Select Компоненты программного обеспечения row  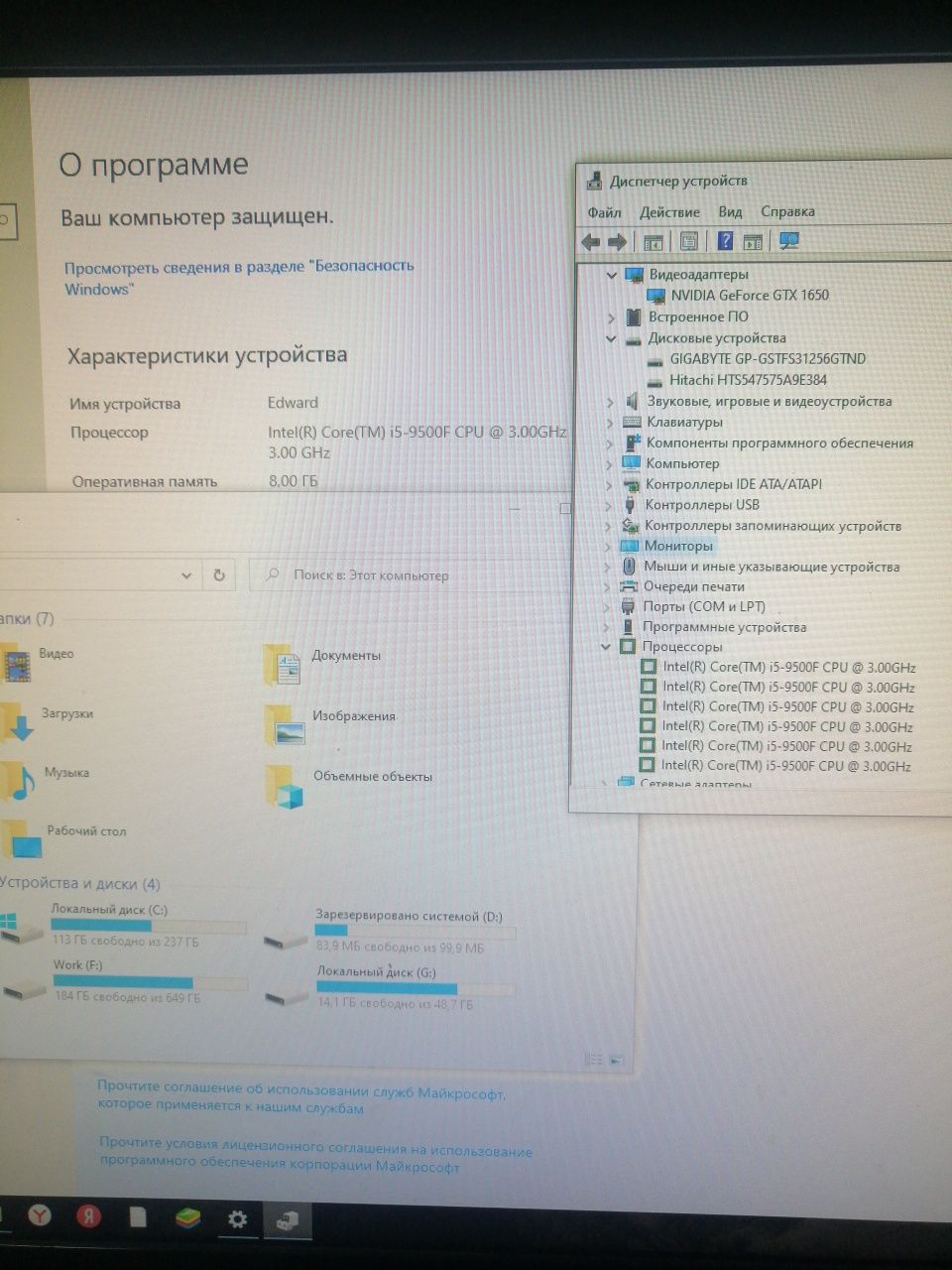coord(779,444)
